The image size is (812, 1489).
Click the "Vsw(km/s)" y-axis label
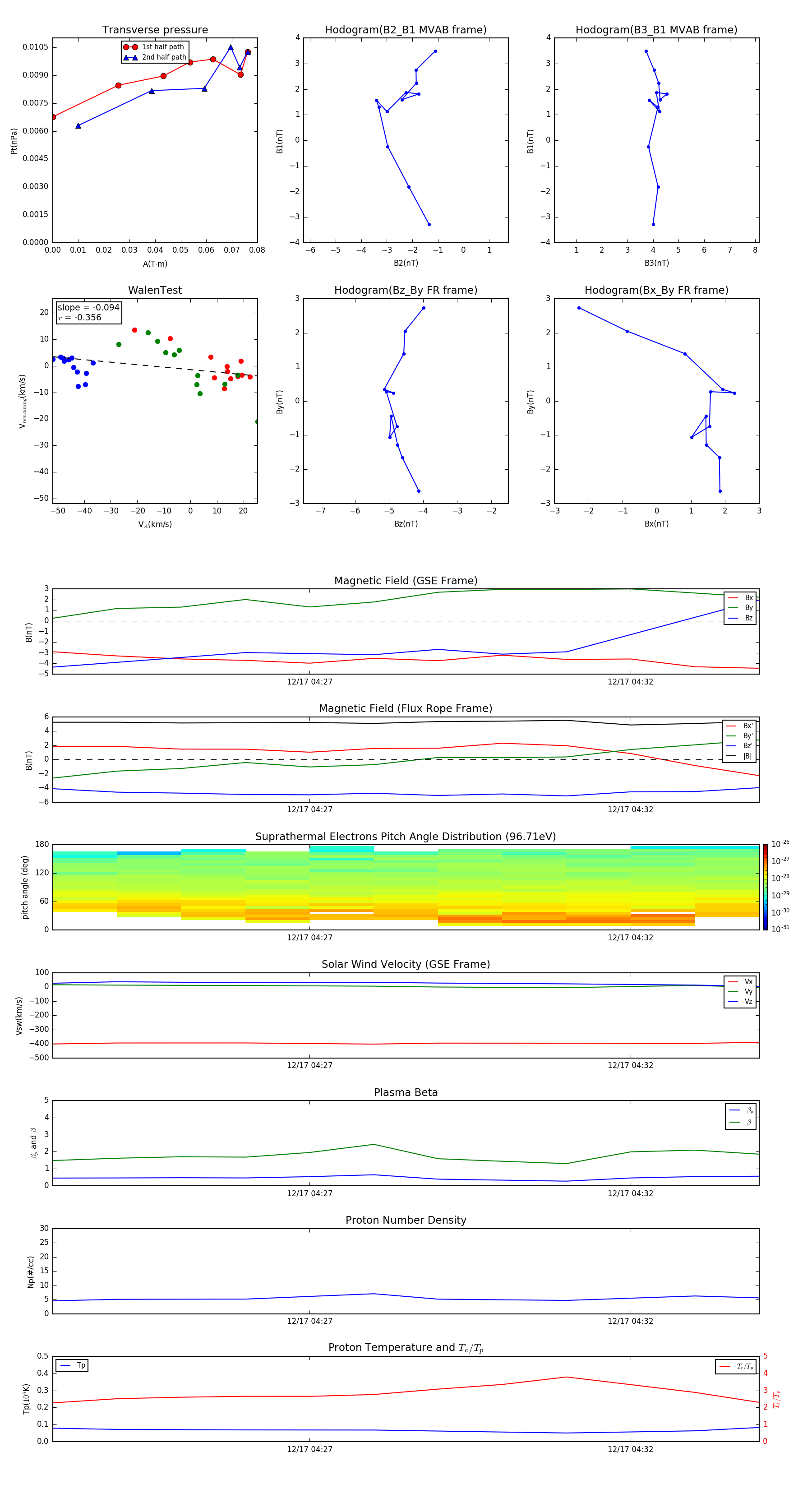pos(19,1015)
